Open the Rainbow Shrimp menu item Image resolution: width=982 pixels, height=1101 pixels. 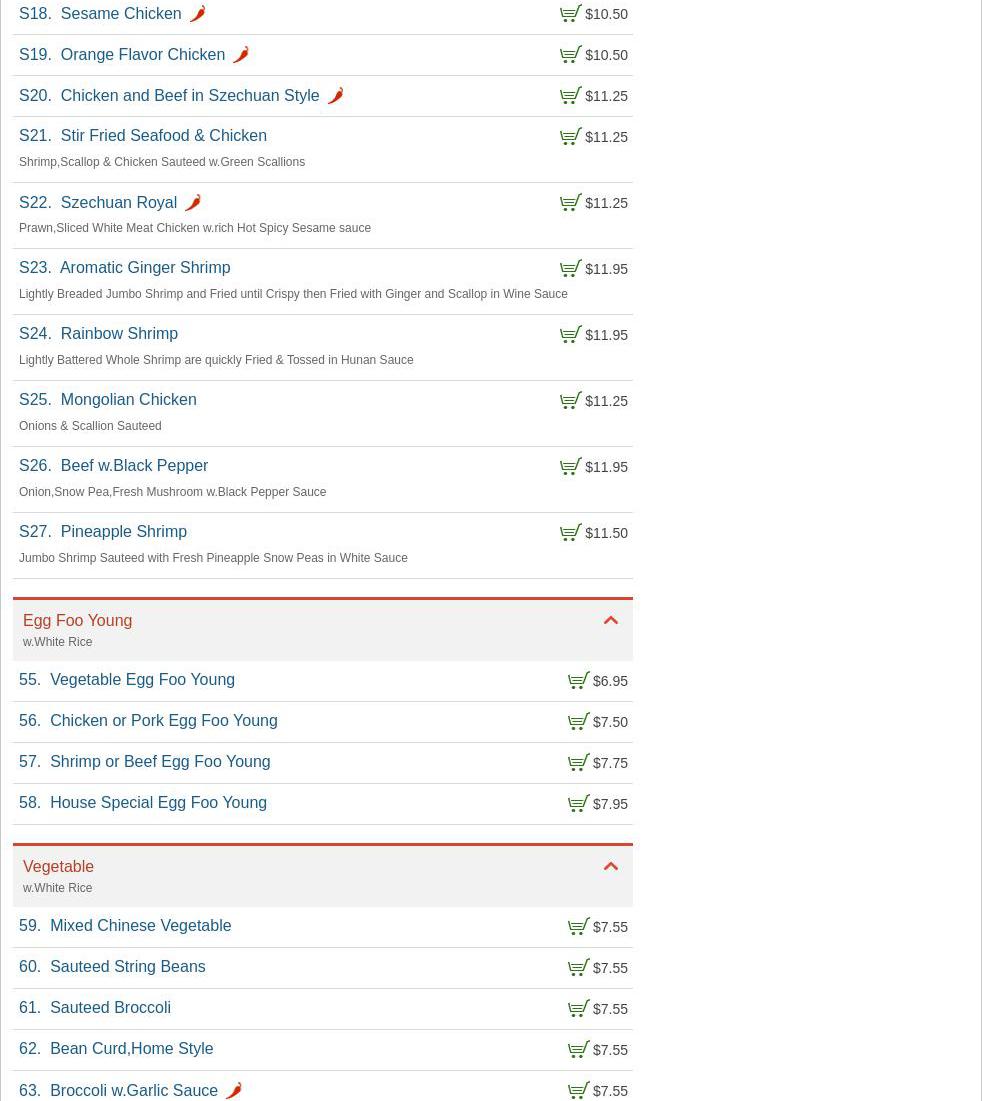[118, 334]
